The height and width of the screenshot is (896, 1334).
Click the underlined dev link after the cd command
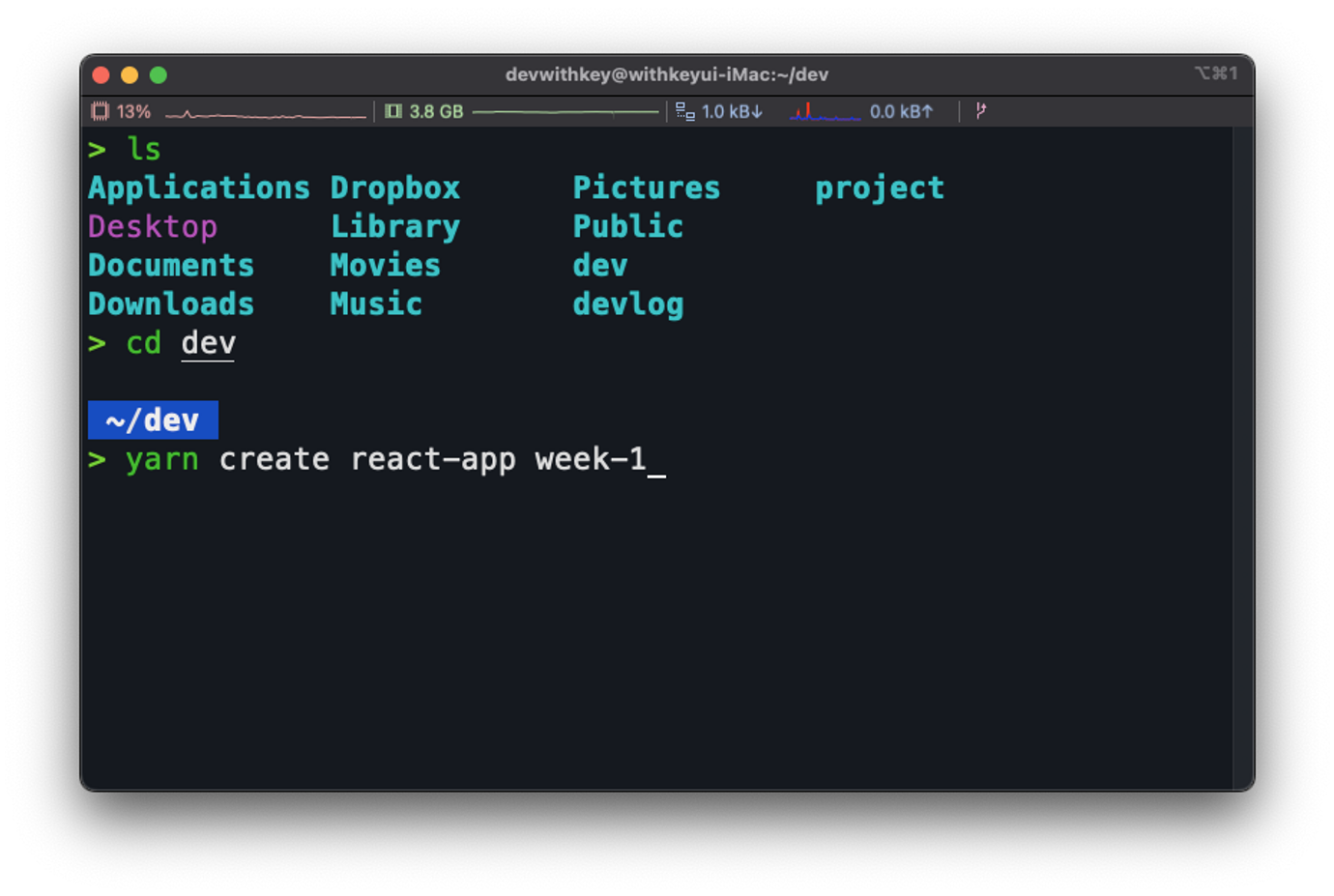[207, 342]
